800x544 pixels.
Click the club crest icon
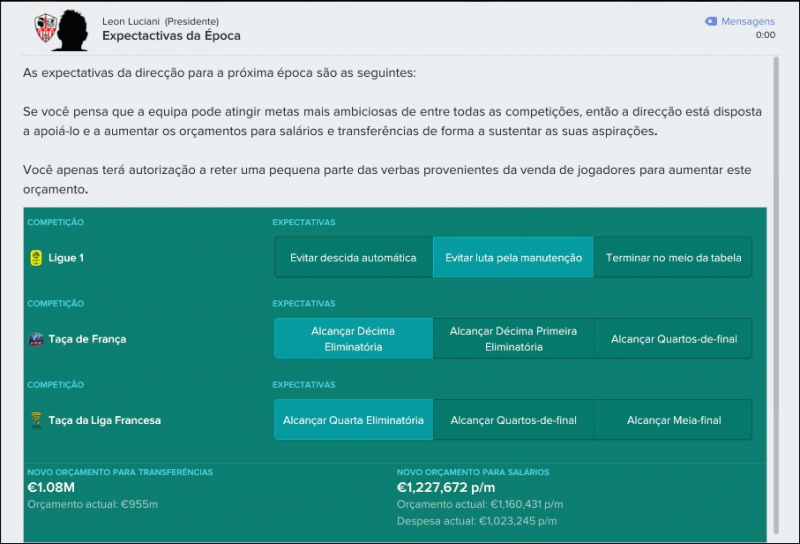tap(45, 27)
